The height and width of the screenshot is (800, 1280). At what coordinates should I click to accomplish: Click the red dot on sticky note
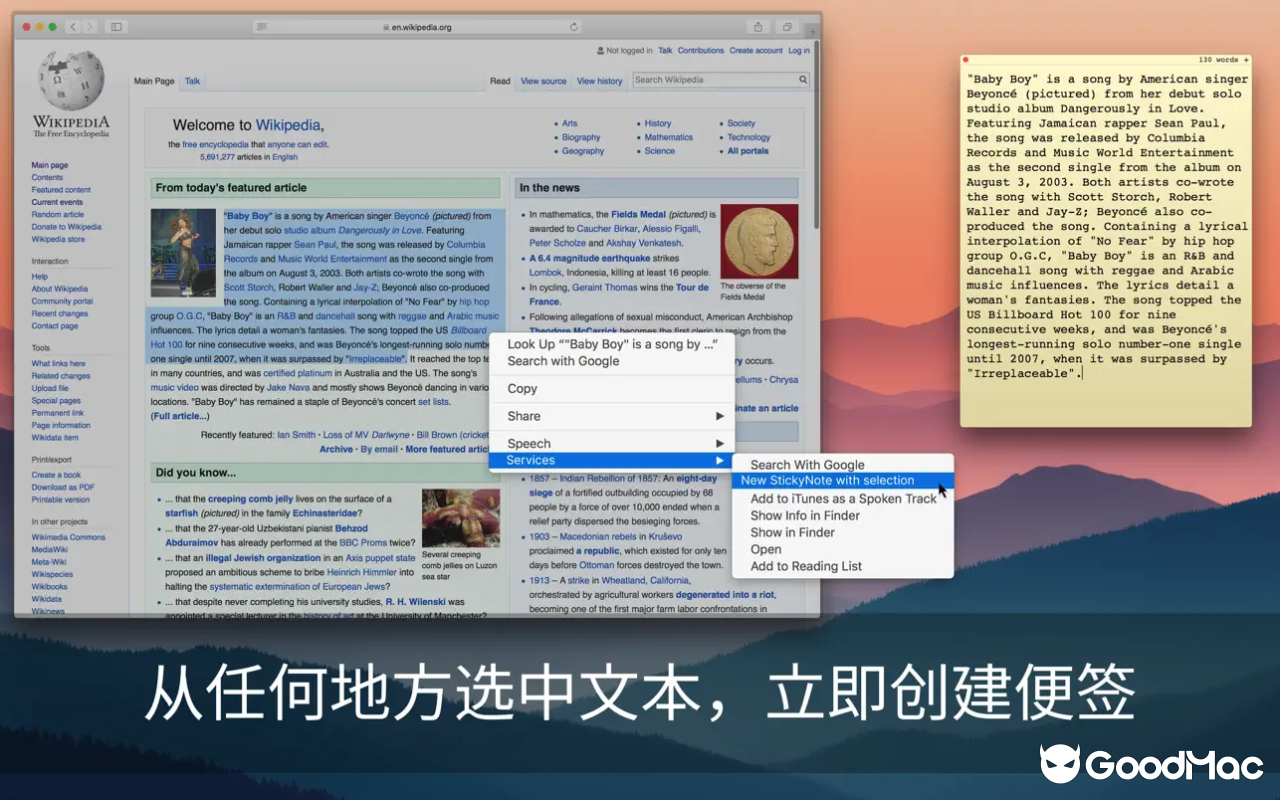(x=966, y=60)
